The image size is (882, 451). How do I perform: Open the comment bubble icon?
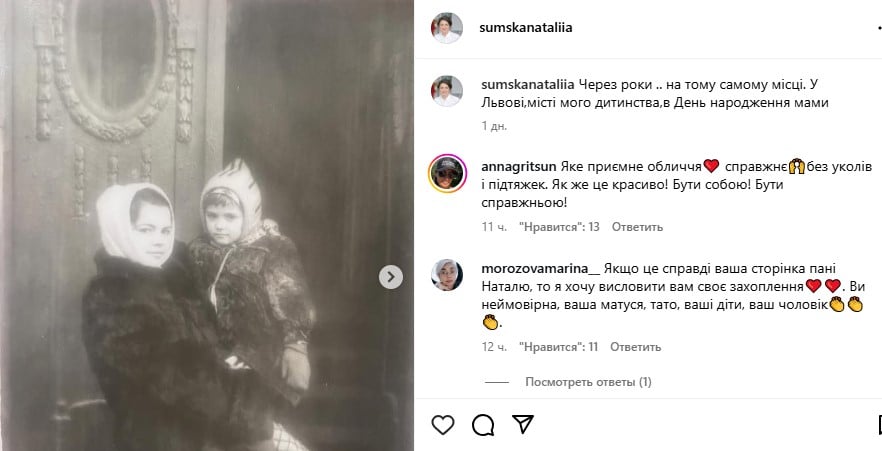[x=483, y=425]
